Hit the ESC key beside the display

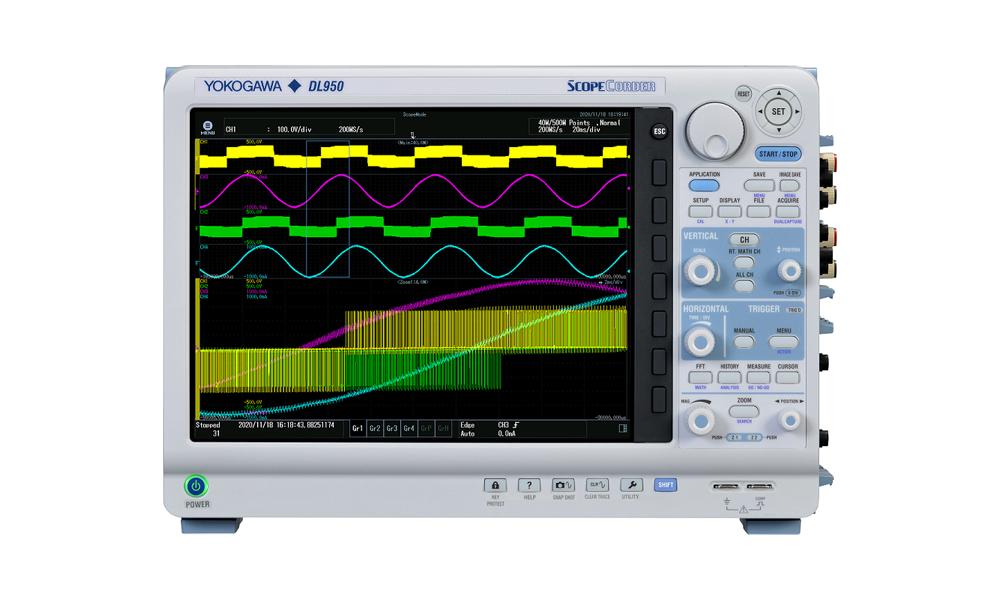(x=659, y=131)
